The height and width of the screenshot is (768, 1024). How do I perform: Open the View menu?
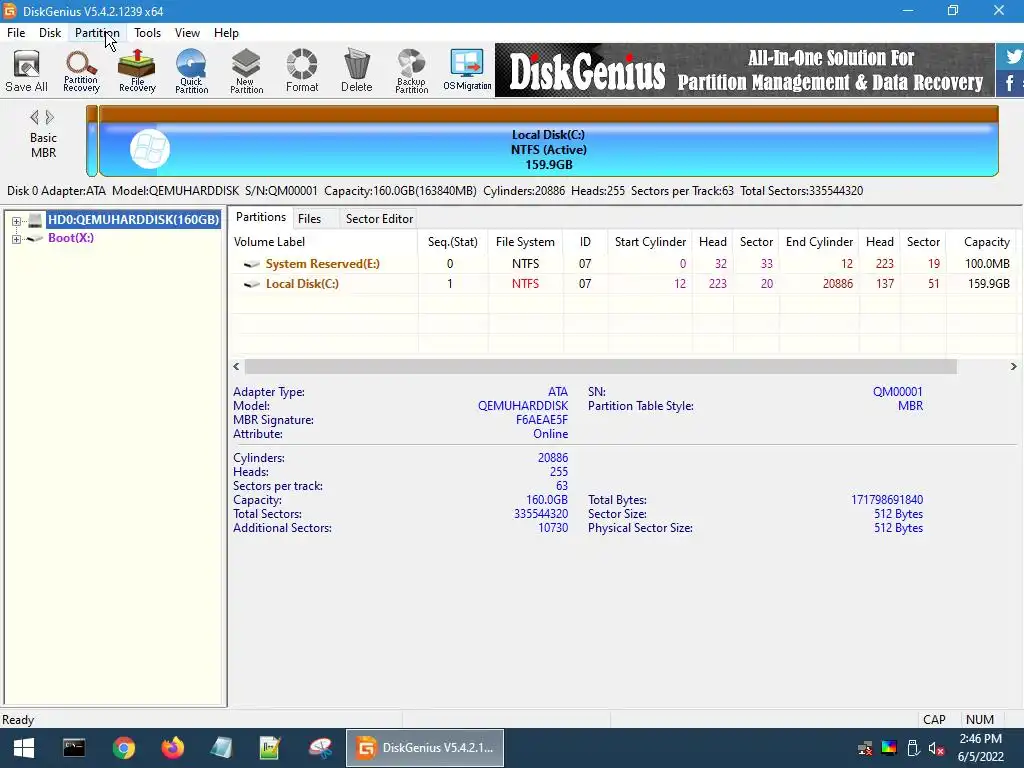pos(187,33)
